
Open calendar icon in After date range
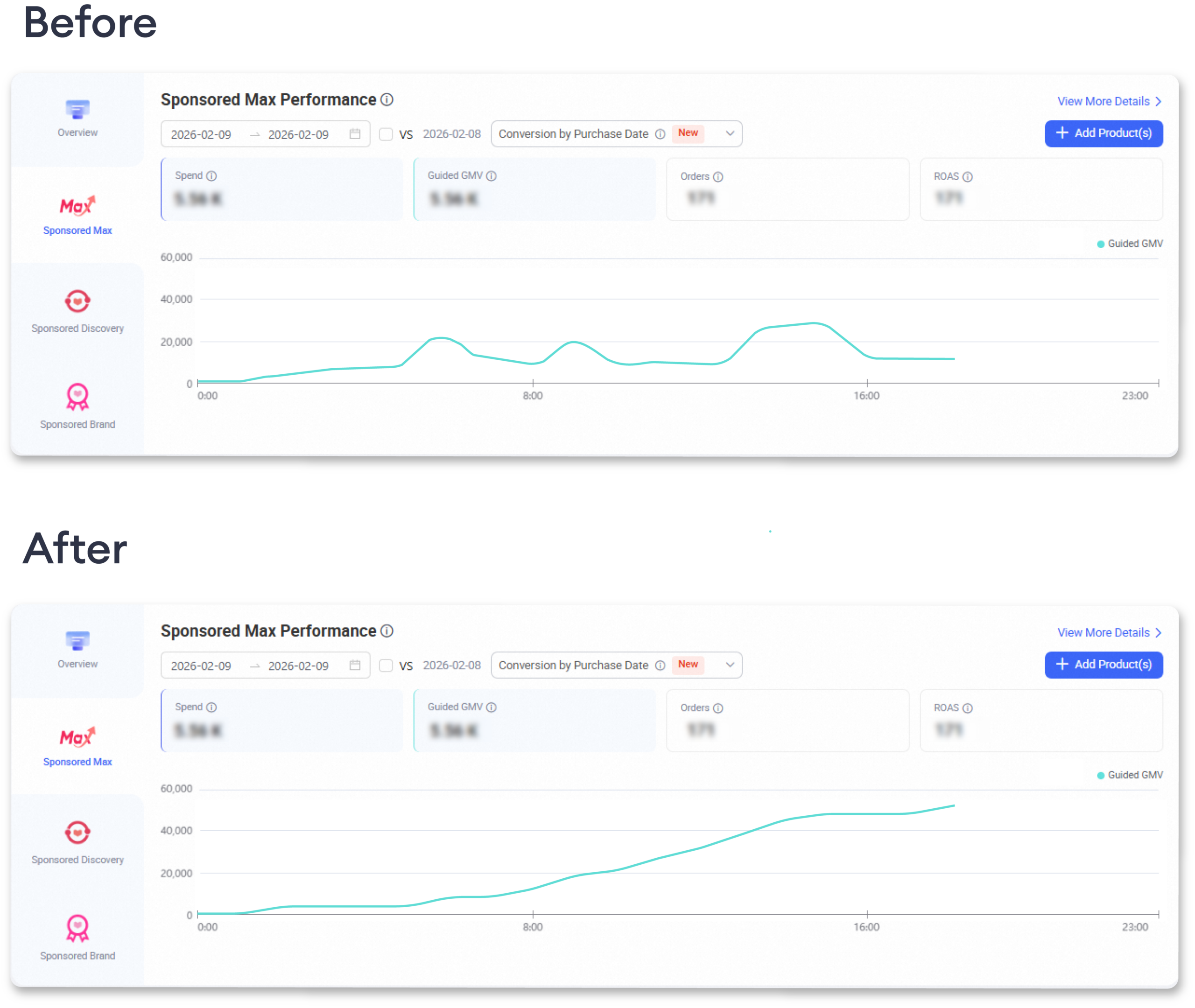pyautogui.click(x=355, y=665)
